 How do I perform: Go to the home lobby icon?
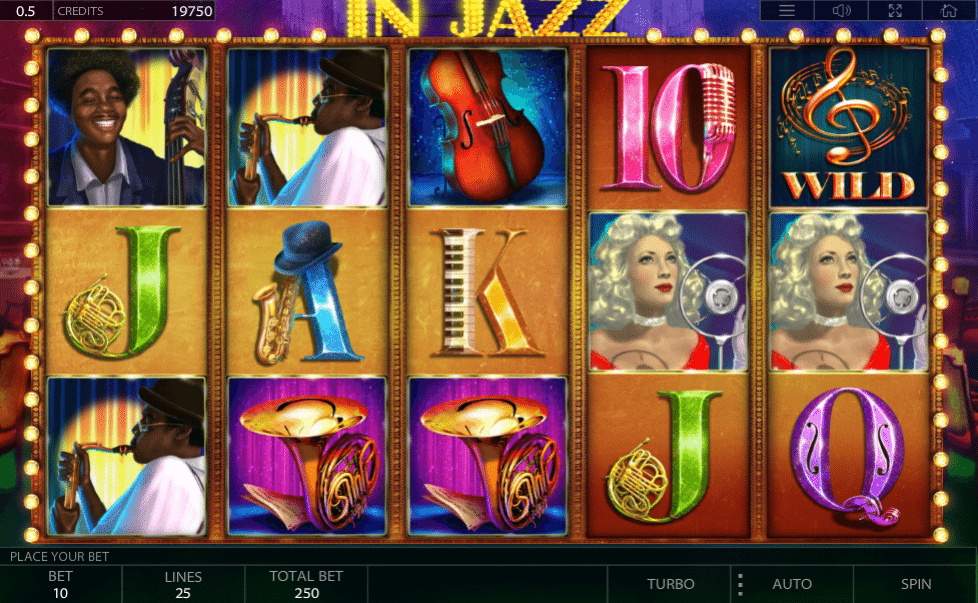click(x=949, y=11)
